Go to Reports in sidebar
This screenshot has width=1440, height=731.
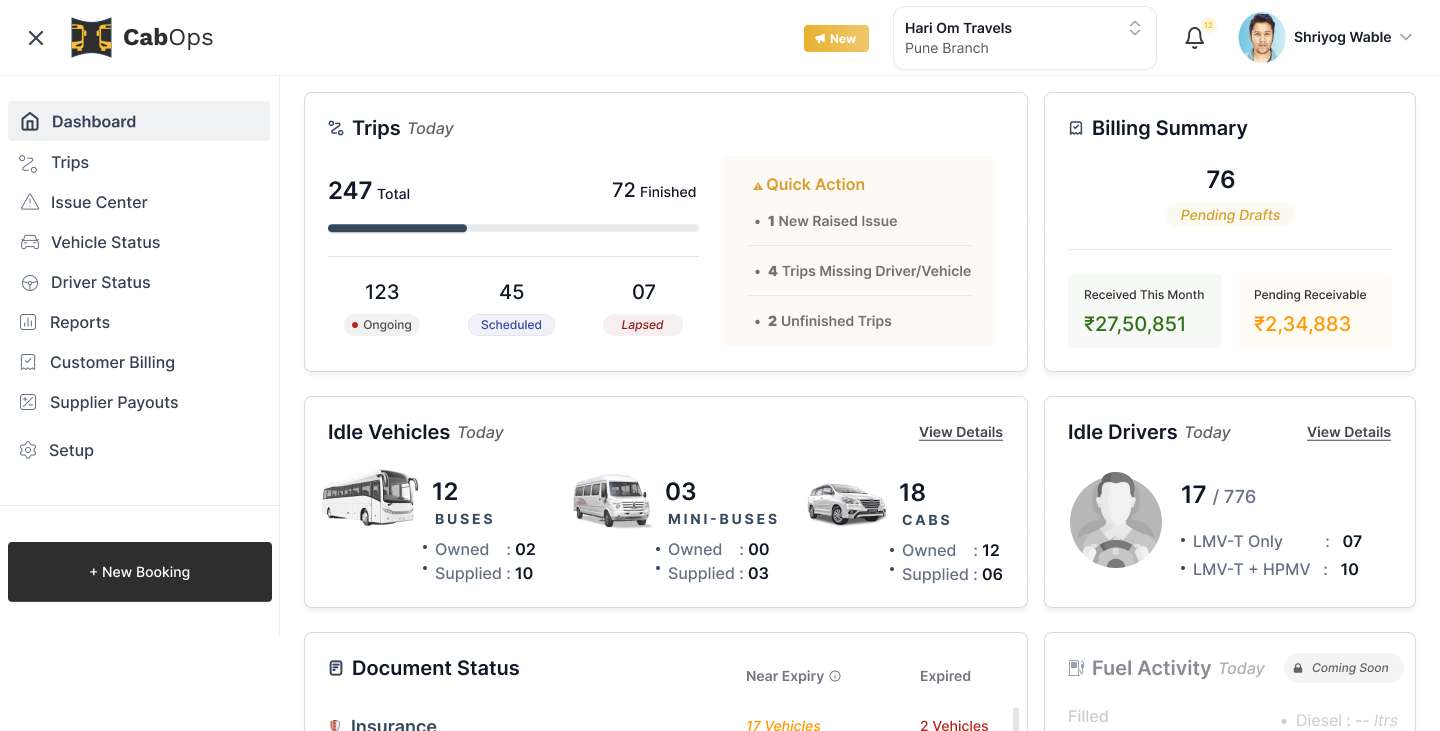pos(80,322)
